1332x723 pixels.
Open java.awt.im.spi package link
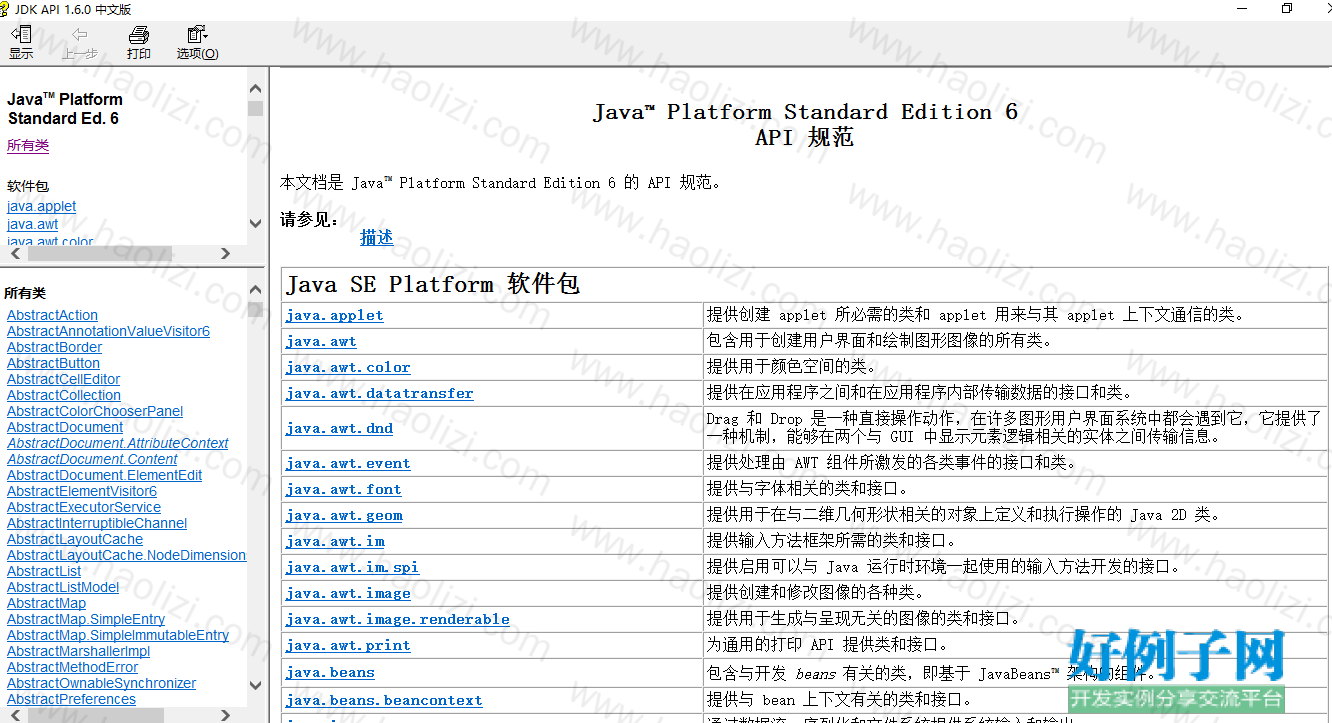[352, 567]
